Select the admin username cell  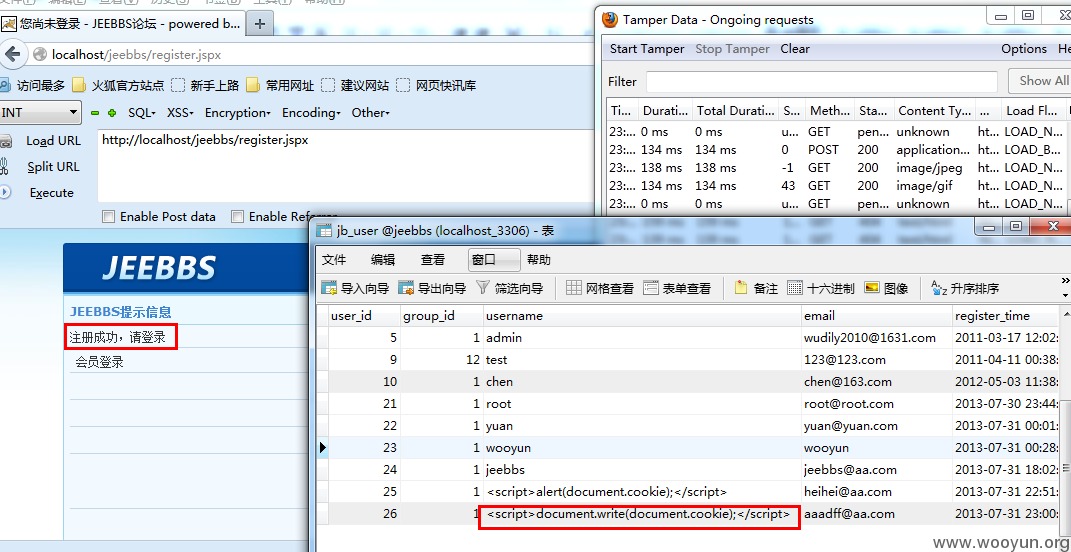(642, 337)
